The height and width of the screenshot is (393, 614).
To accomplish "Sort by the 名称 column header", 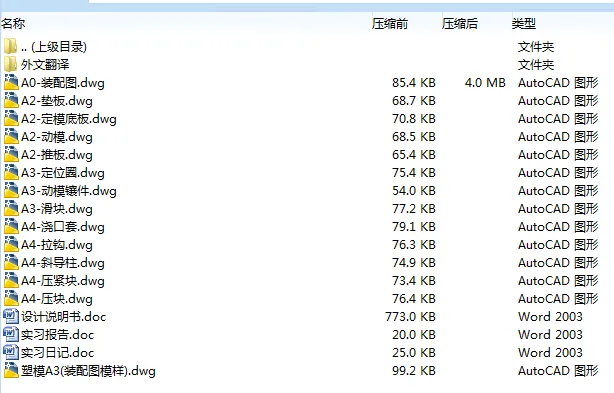I will coord(13,23).
